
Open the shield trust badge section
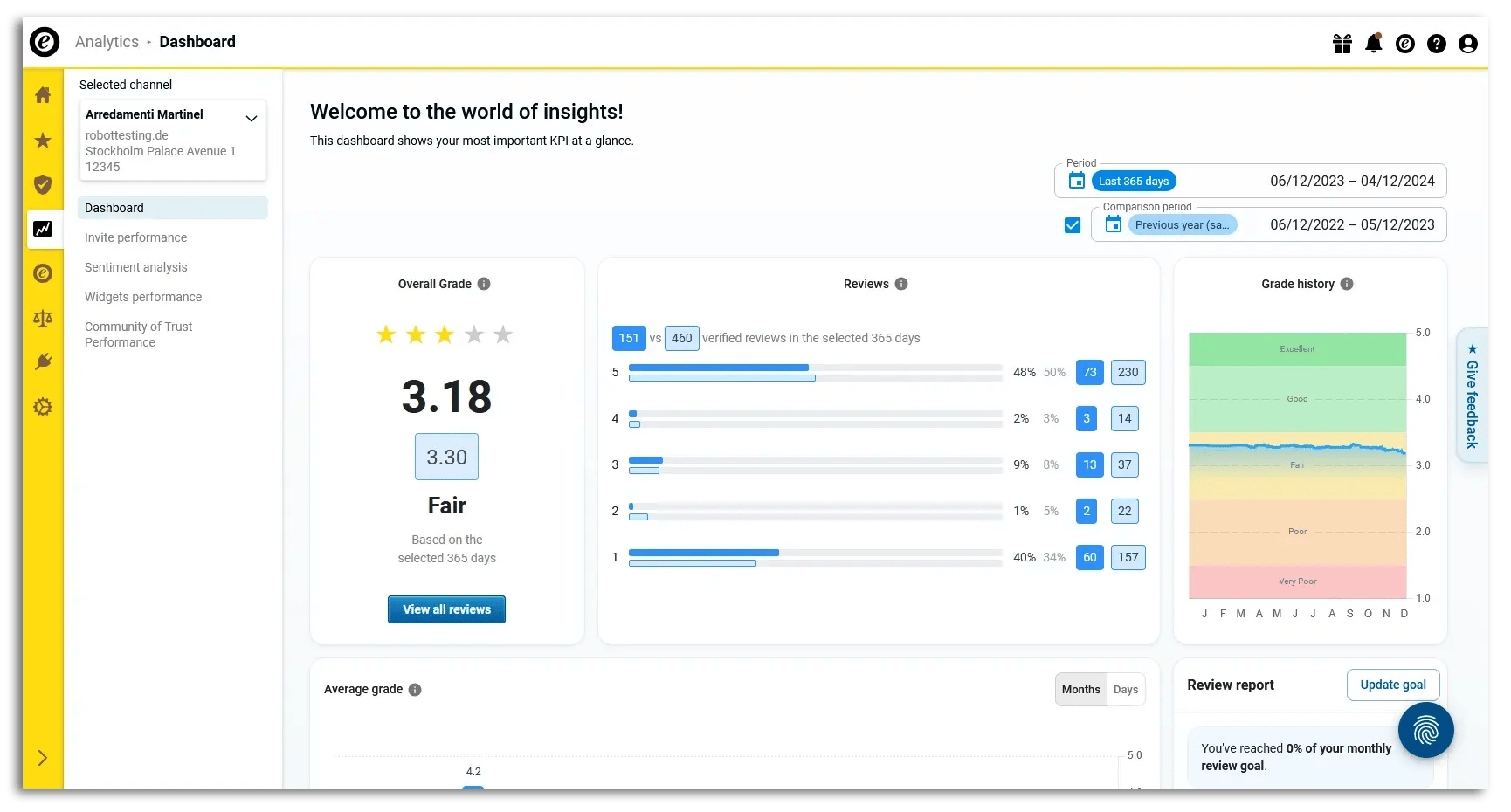tap(43, 185)
